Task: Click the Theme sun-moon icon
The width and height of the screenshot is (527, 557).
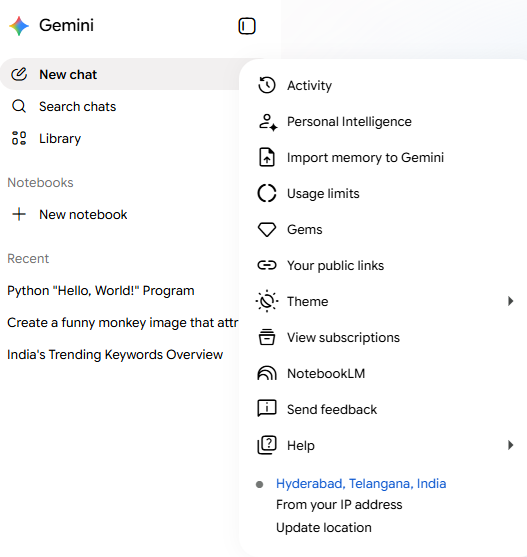Action: click(x=267, y=301)
